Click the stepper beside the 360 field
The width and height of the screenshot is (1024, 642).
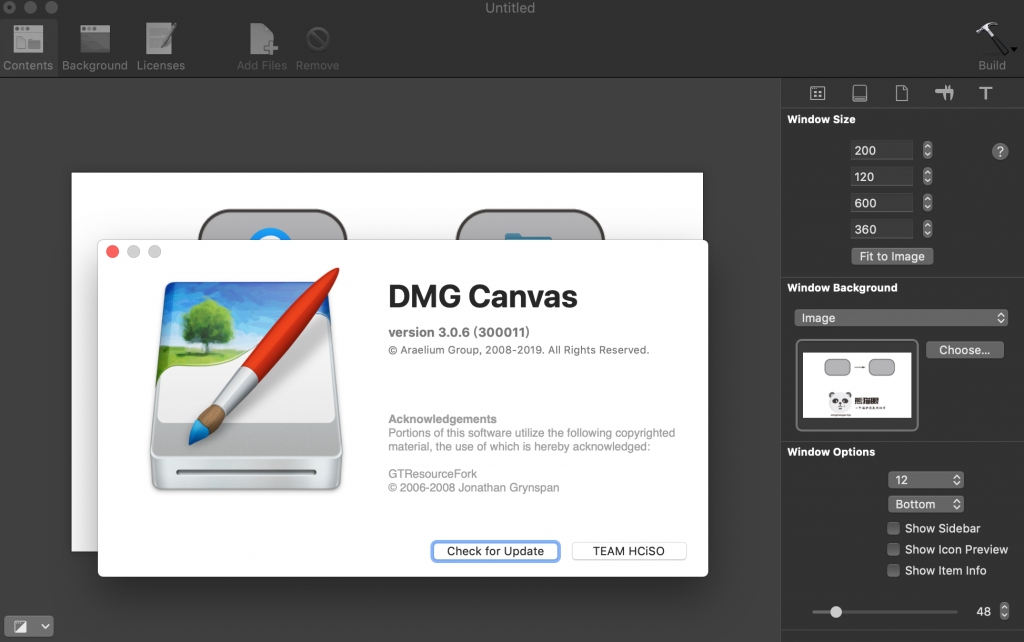click(x=927, y=229)
